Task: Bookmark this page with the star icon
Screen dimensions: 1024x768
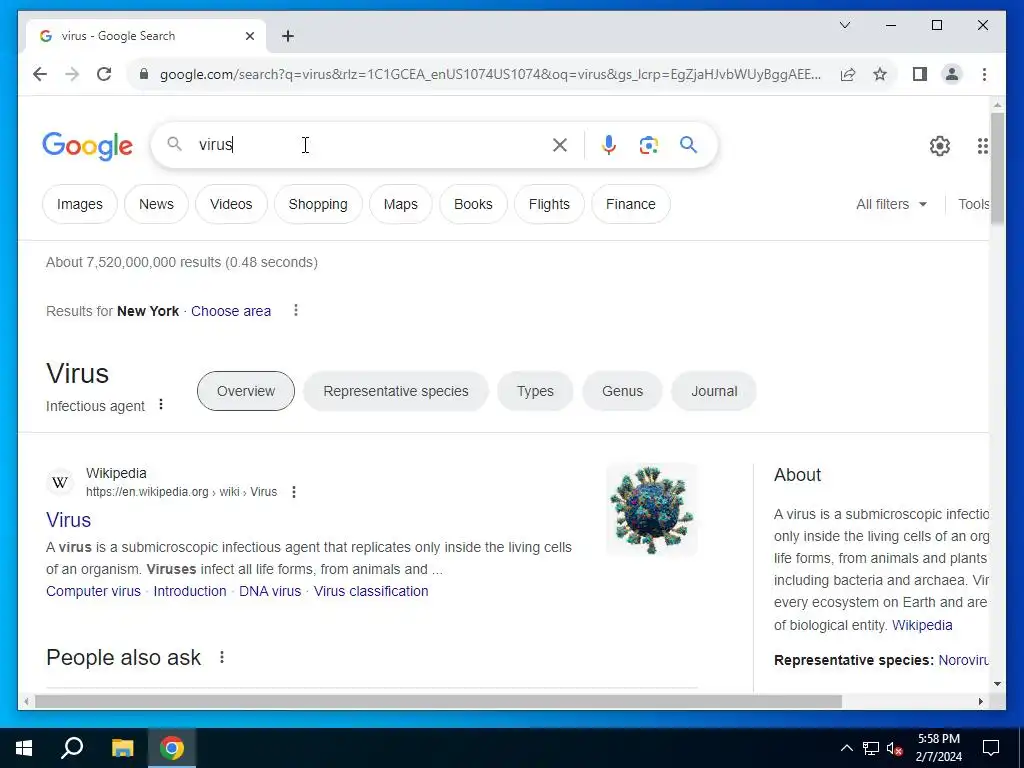Action: [880, 74]
